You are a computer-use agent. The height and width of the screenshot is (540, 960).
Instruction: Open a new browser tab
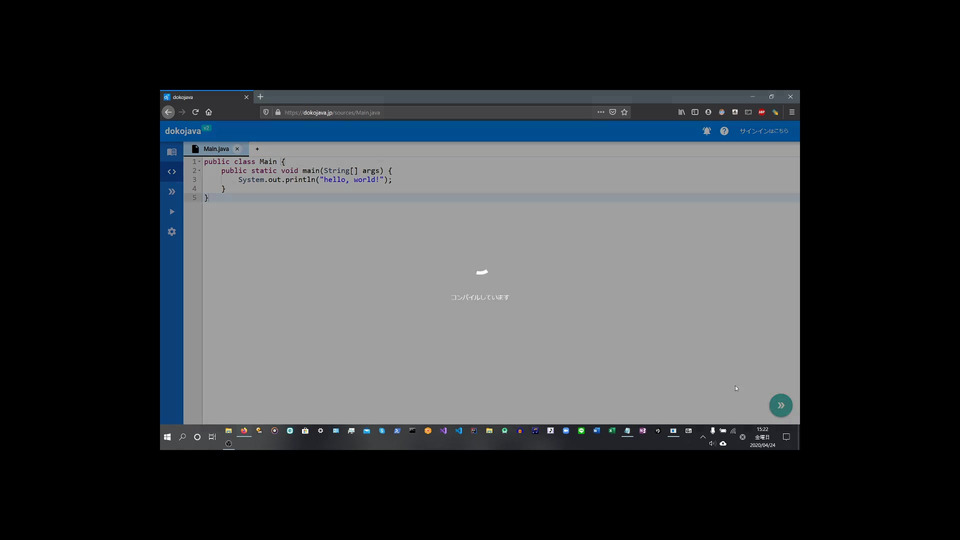pyautogui.click(x=260, y=97)
